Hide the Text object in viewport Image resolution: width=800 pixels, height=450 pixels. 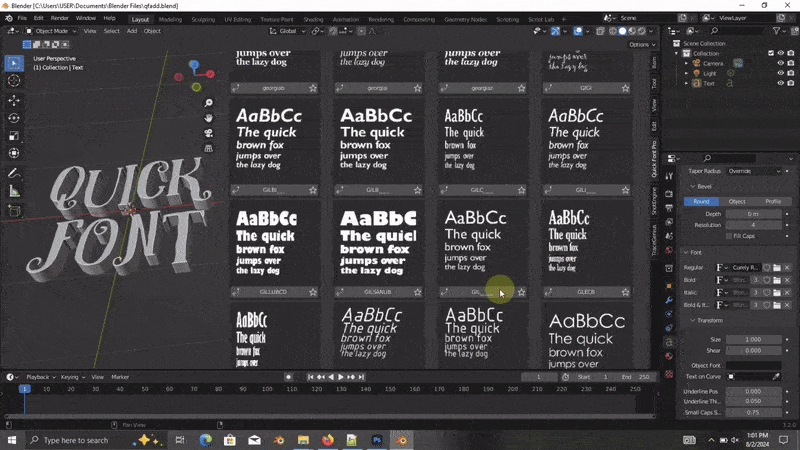781,83
